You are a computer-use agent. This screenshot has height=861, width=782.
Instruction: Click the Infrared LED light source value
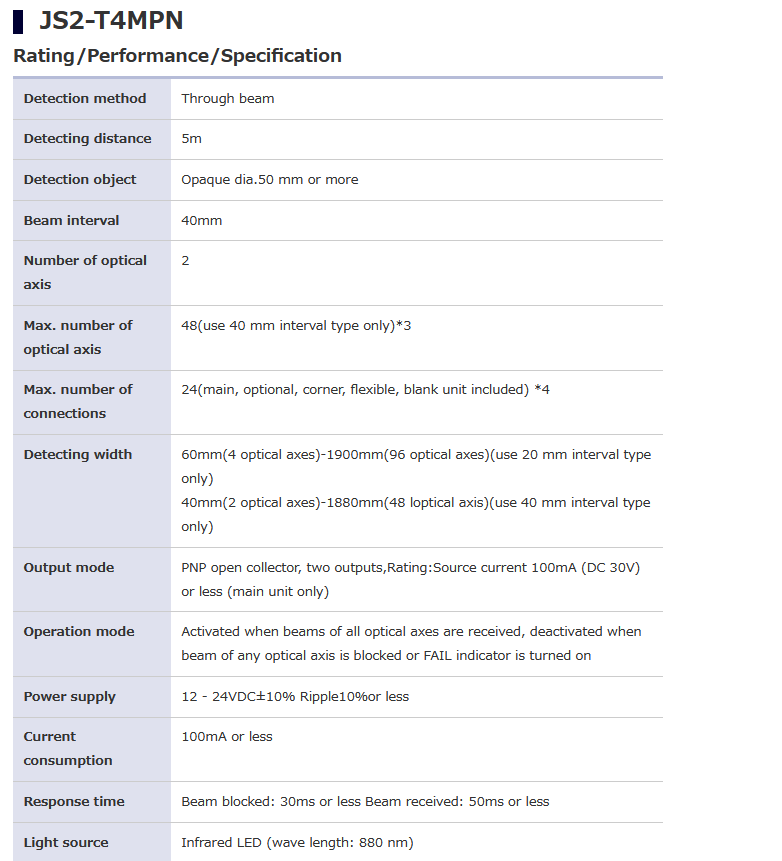click(x=297, y=842)
